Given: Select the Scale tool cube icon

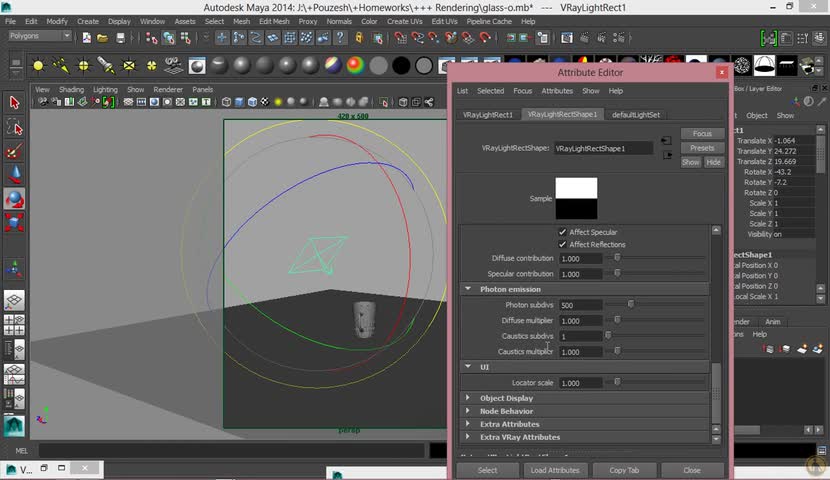Looking at the screenshot, I should coord(14,222).
